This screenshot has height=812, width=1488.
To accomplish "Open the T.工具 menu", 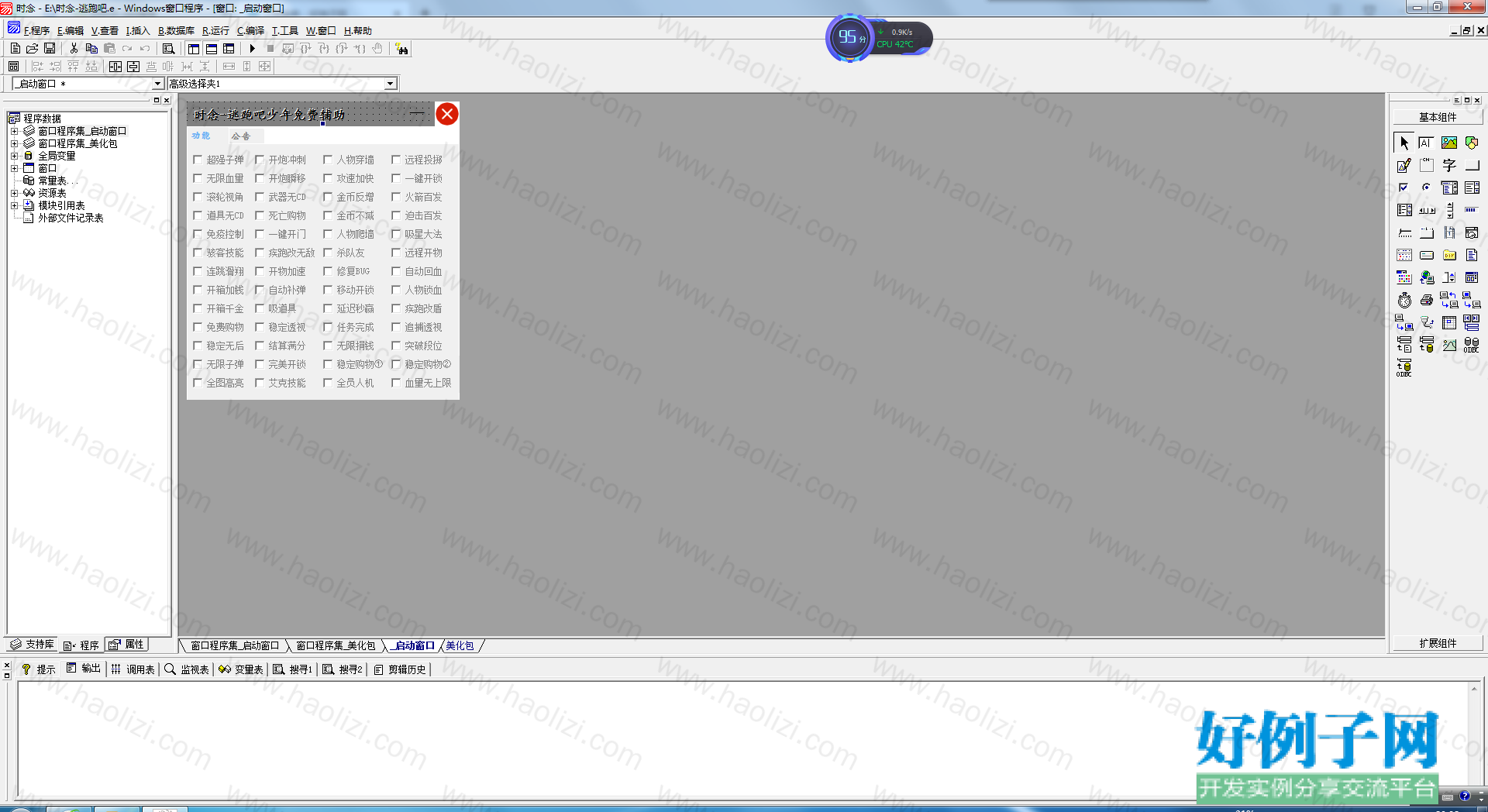I will pos(284,31).
